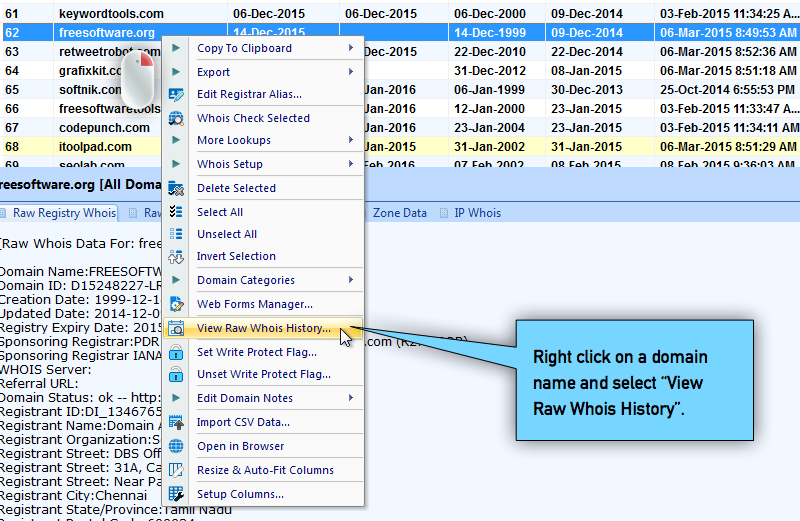This screenshot has height=521, width=800.
Task: Expand the Domain Categories submenu arrow
Action: (x=351, y=280)
